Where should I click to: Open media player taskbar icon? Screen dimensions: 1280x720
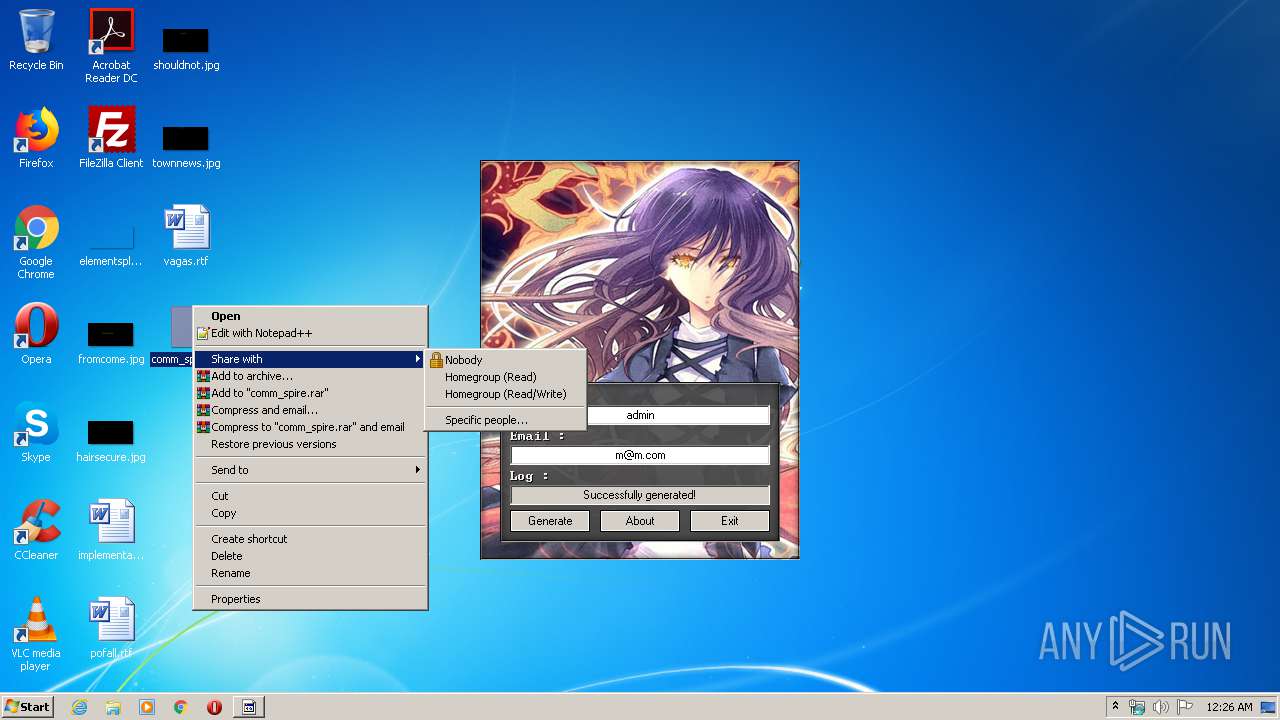coord(147,707)
